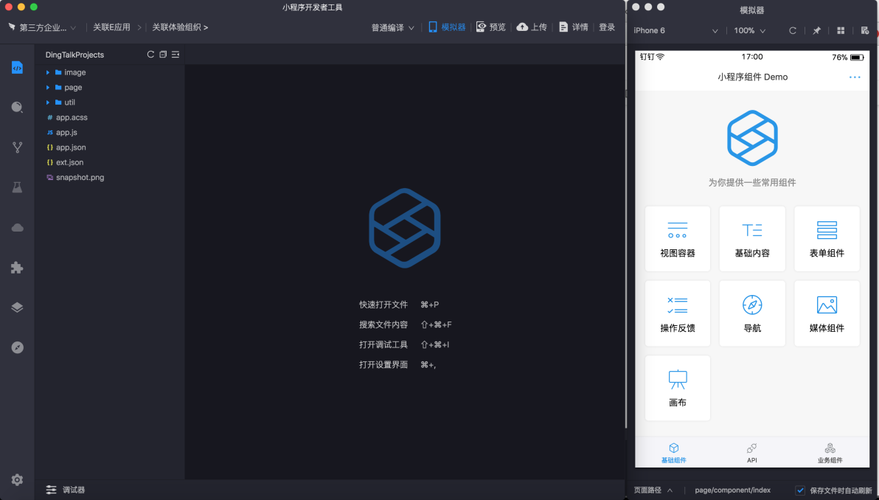Open the search panel in the sidebar
This screenshot has height=500, width=879.
(x=17, y=107)
